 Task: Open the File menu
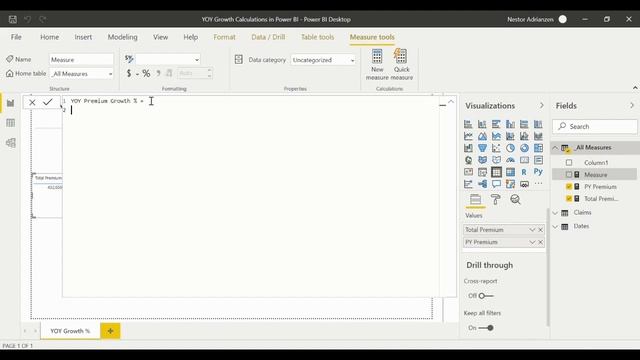16,37
